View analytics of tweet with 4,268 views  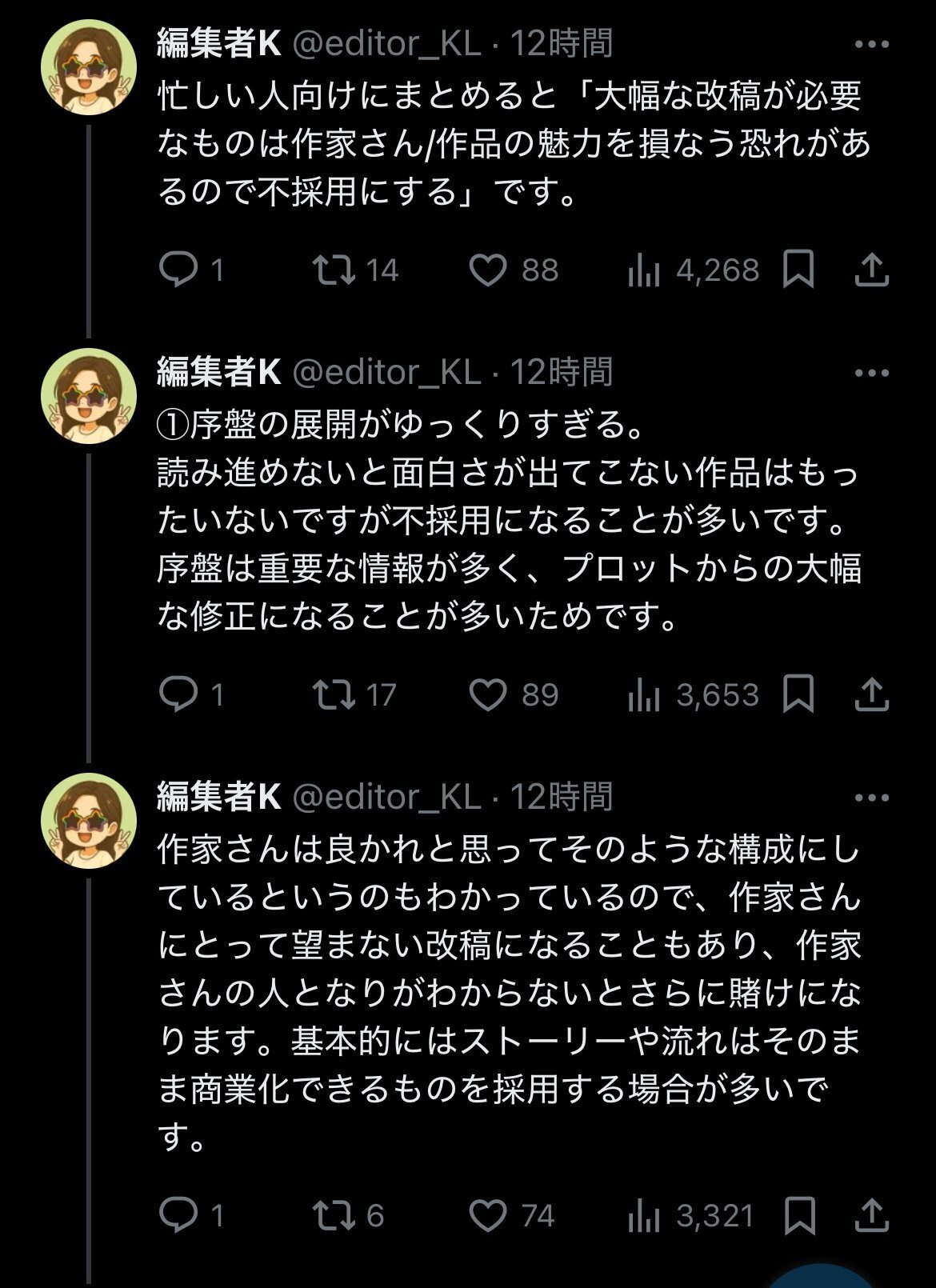coord(644,270)
